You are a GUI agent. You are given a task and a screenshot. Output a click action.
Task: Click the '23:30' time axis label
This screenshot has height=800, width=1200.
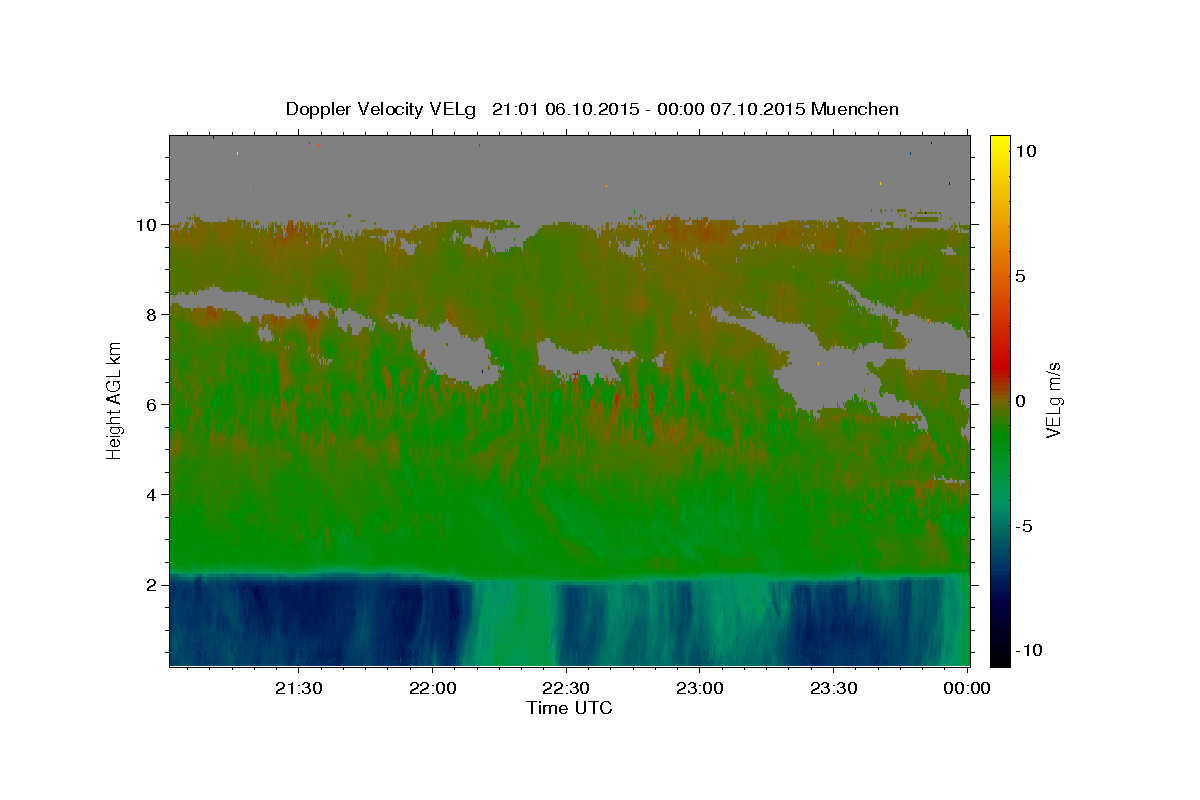(833, 689)
